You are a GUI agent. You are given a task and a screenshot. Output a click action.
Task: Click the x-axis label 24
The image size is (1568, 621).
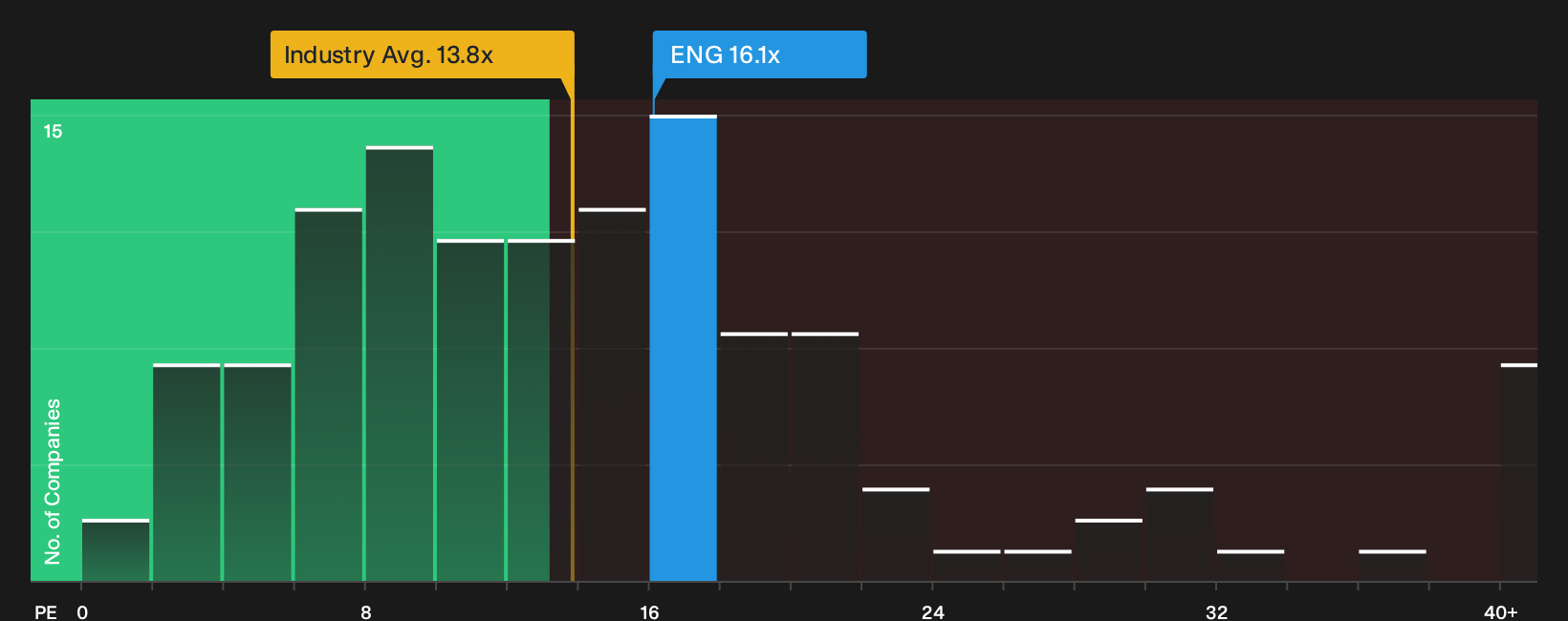pos(933,611)
